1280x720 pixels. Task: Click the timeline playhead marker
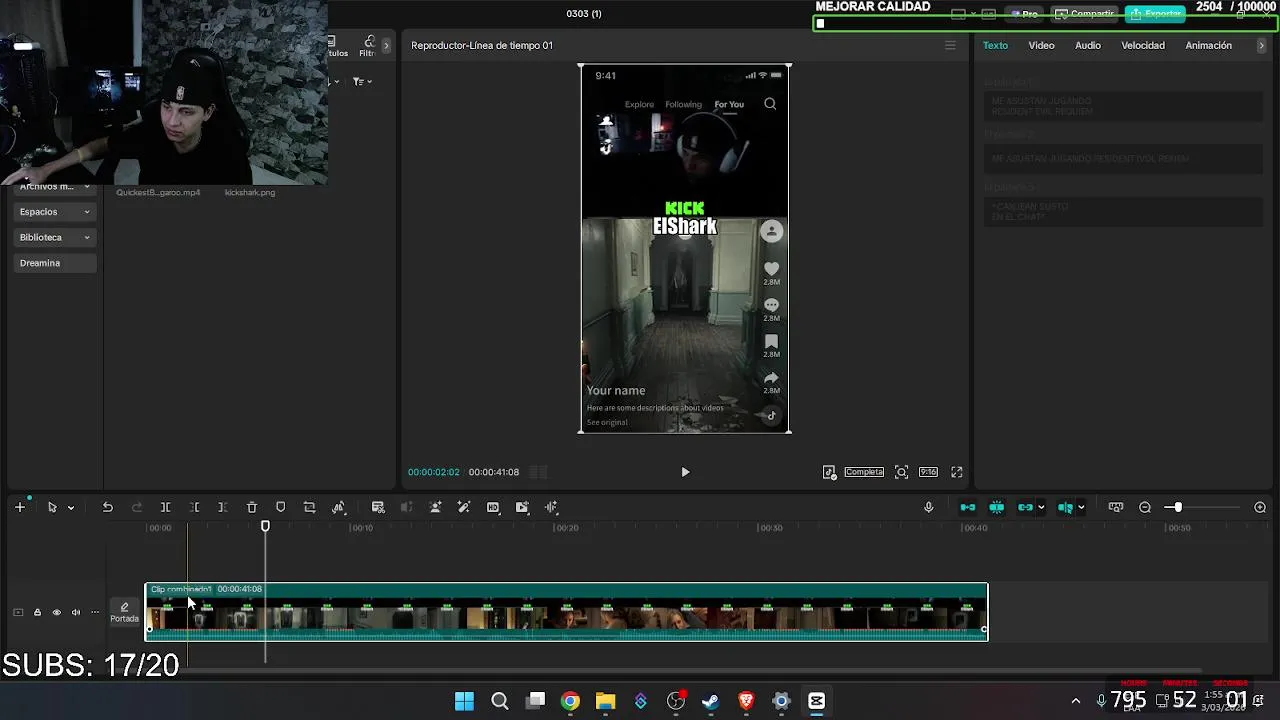point(265,526)
